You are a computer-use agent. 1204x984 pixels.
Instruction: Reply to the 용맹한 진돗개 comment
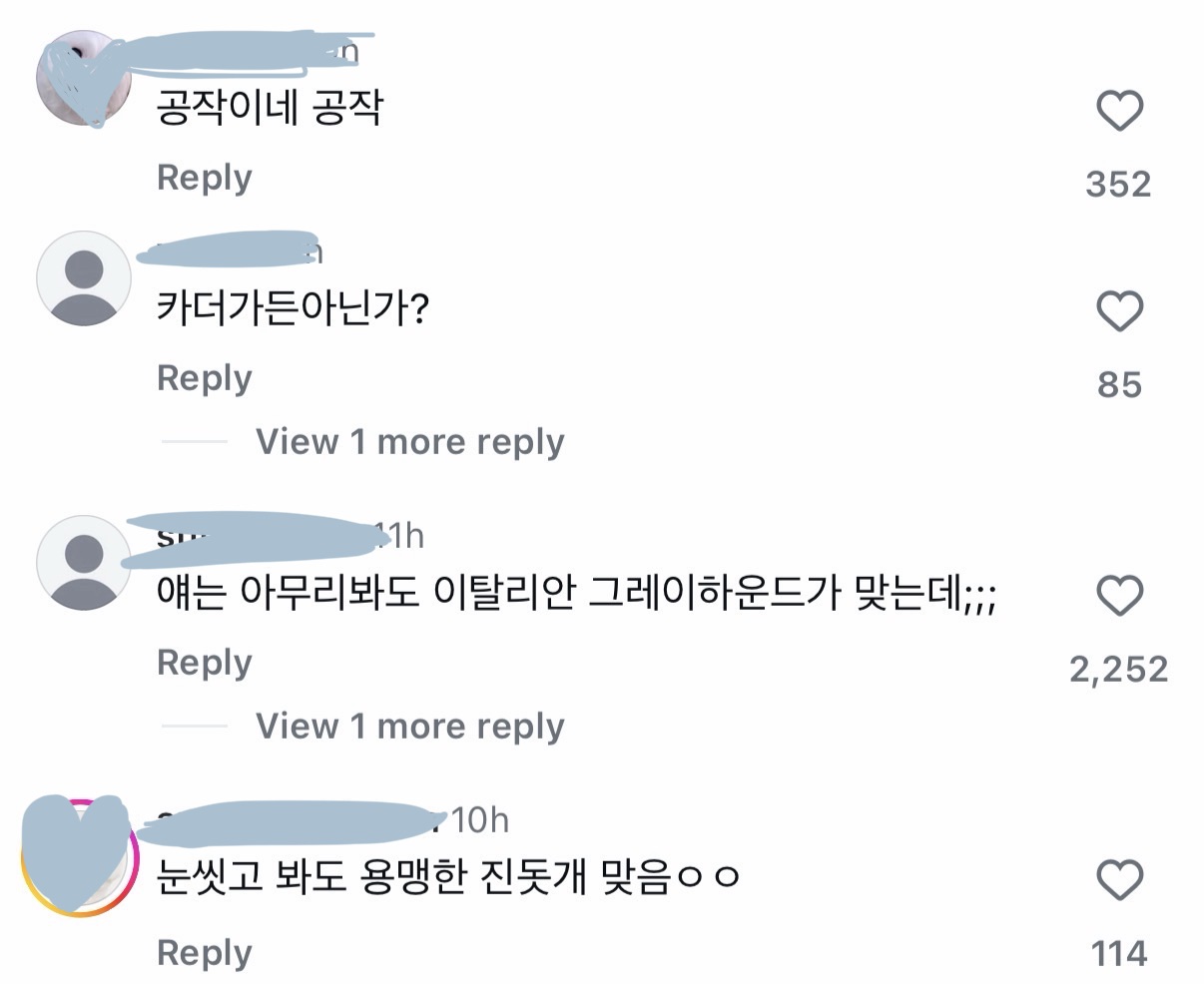(205, 953)
